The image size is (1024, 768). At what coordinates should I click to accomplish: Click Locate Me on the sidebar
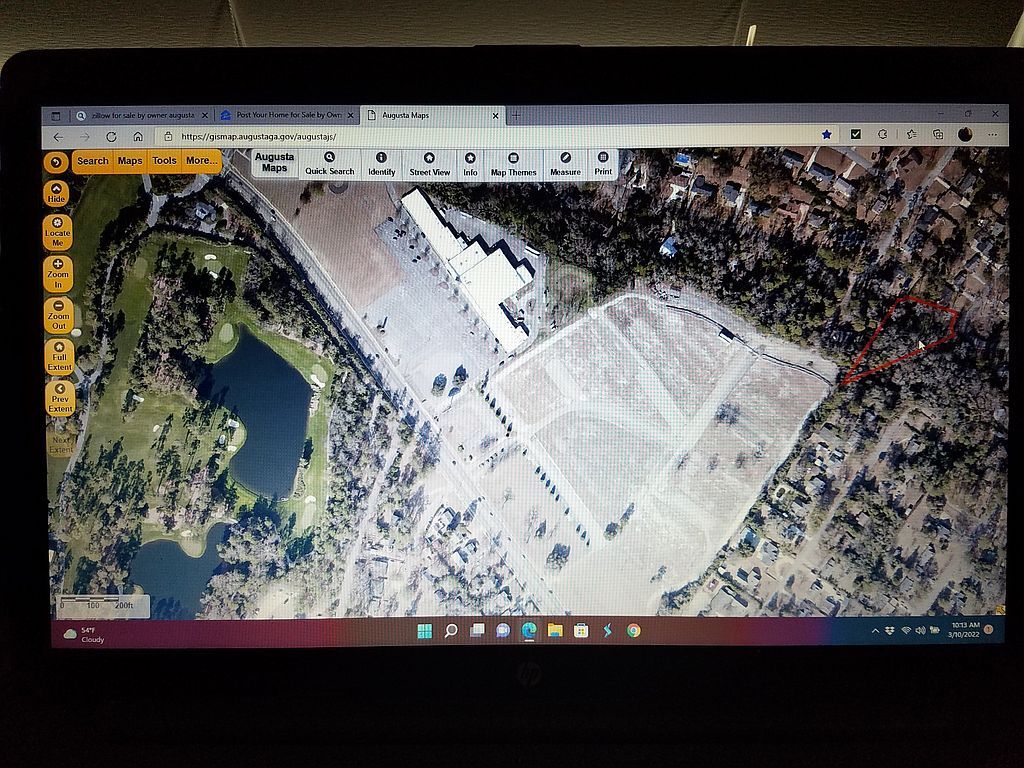click(x=58, y=232)
